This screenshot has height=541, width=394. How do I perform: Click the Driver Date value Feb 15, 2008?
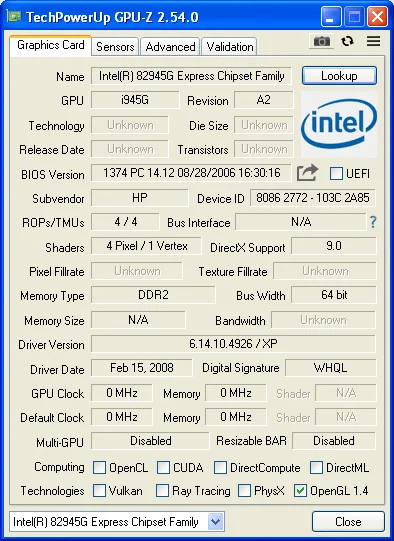pos(142,368)
